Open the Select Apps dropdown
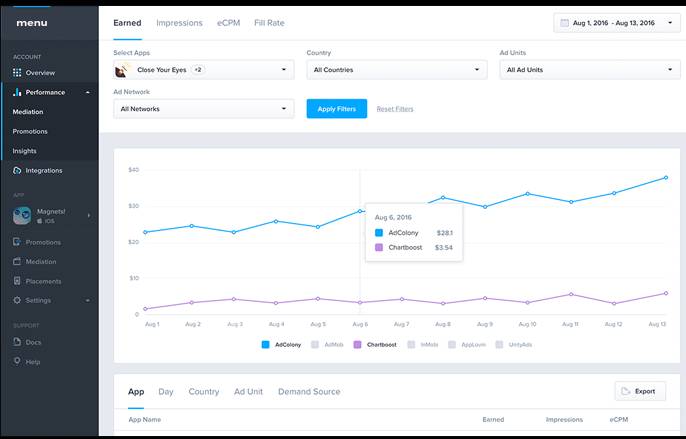The height and width of the screenshot is (439, 686). [204, 70]
